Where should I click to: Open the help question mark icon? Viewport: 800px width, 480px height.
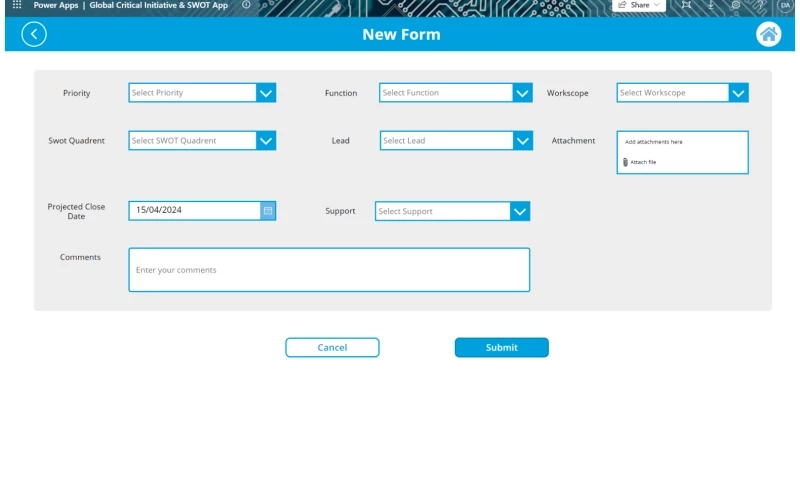pos(761,5)
